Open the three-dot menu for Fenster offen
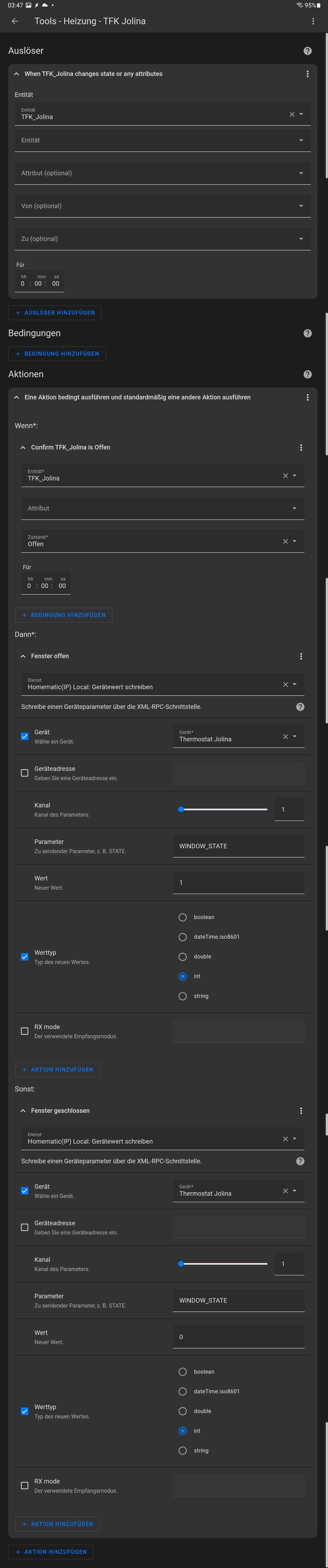The height and width of the screenshot is (1568, 328). pyautogui.click(x=301, y=656)
